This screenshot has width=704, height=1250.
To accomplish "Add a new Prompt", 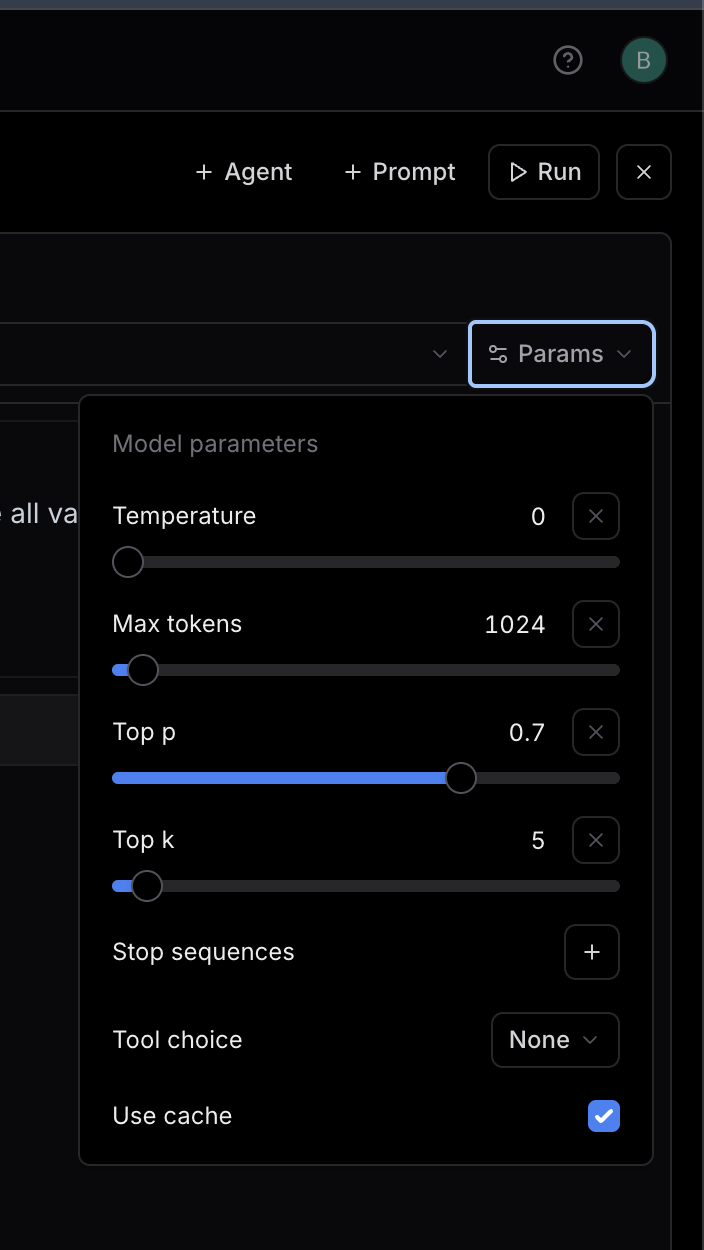I will [399, 172].
